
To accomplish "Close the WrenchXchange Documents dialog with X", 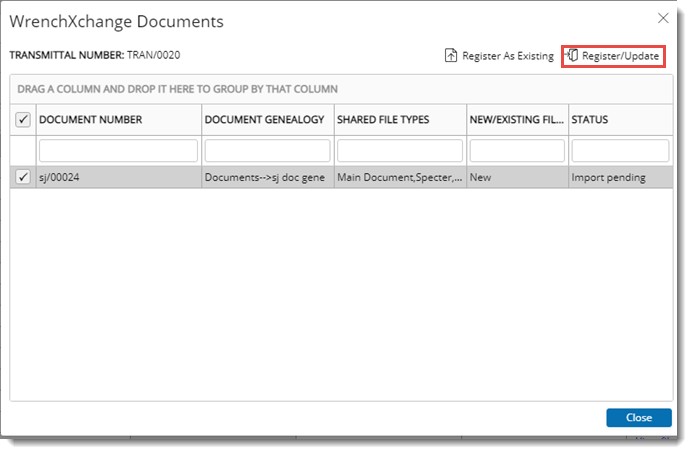I will point(663,18).
